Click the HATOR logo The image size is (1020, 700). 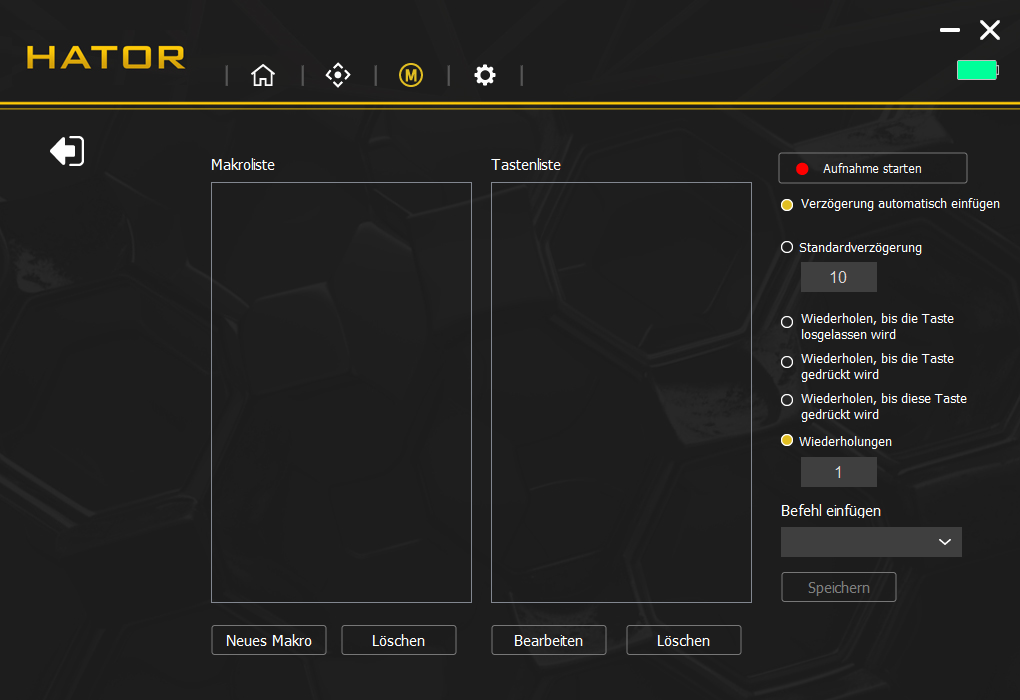105,57
